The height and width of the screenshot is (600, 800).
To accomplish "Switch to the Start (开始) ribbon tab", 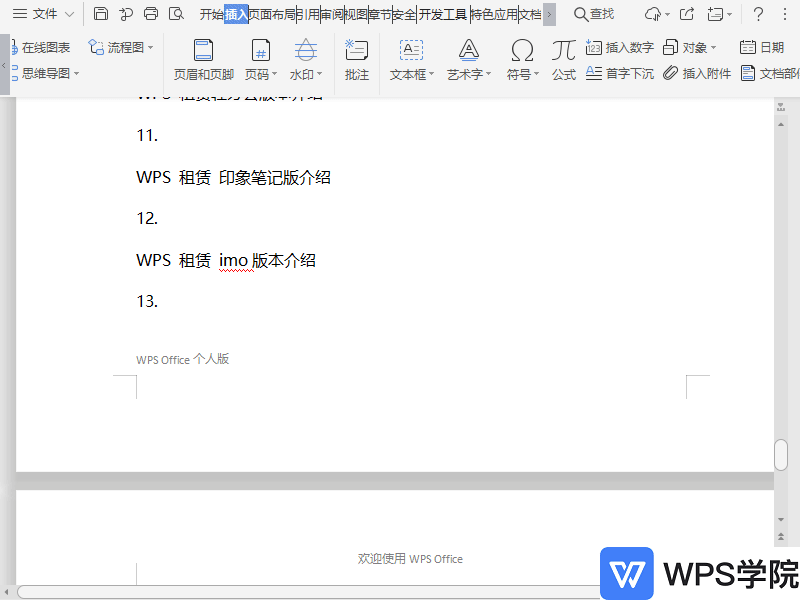I will point(211,14).
